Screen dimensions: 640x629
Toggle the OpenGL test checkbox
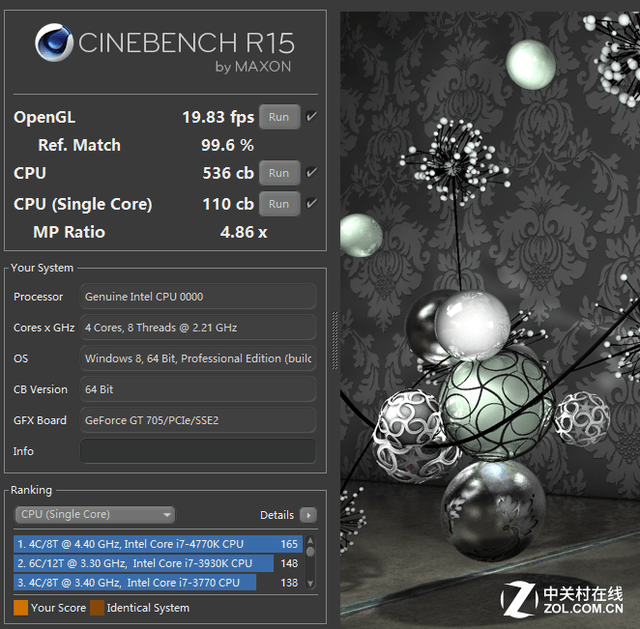[x=311, y=117]
